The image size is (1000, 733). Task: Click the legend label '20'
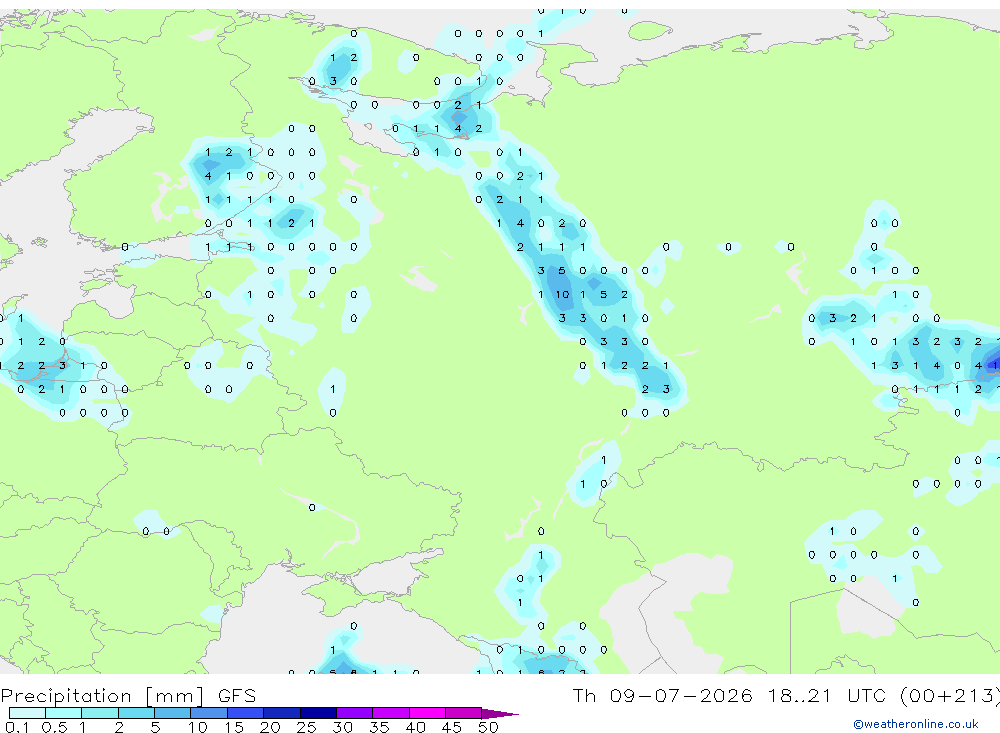pyautogui.click(x=270, y=727)
